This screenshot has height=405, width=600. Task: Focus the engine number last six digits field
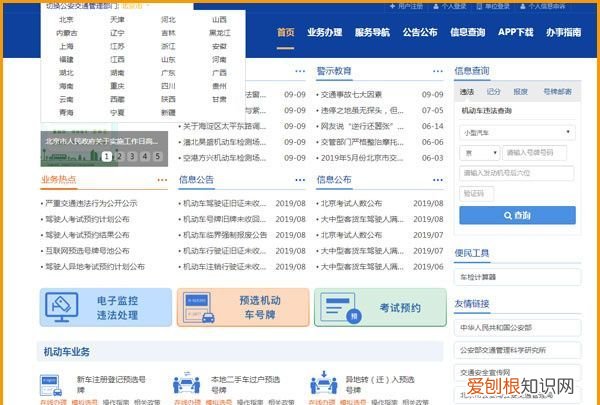(517, 173)
